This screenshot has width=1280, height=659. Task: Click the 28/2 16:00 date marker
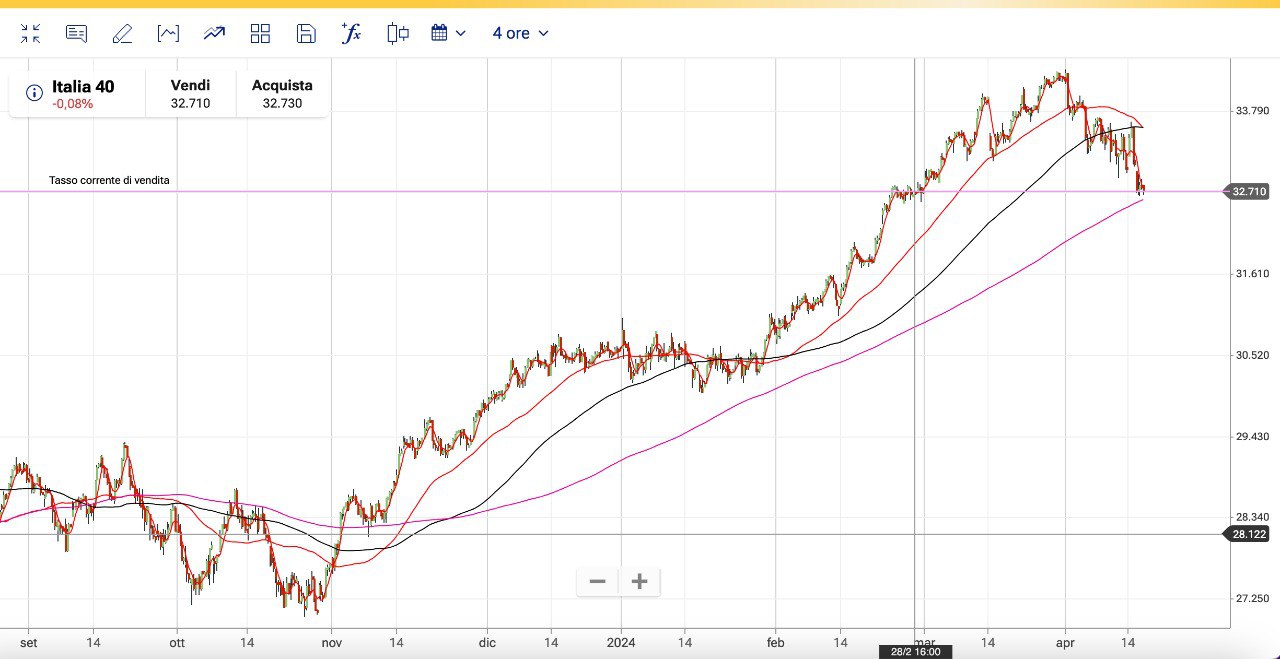tap(915, 652)
